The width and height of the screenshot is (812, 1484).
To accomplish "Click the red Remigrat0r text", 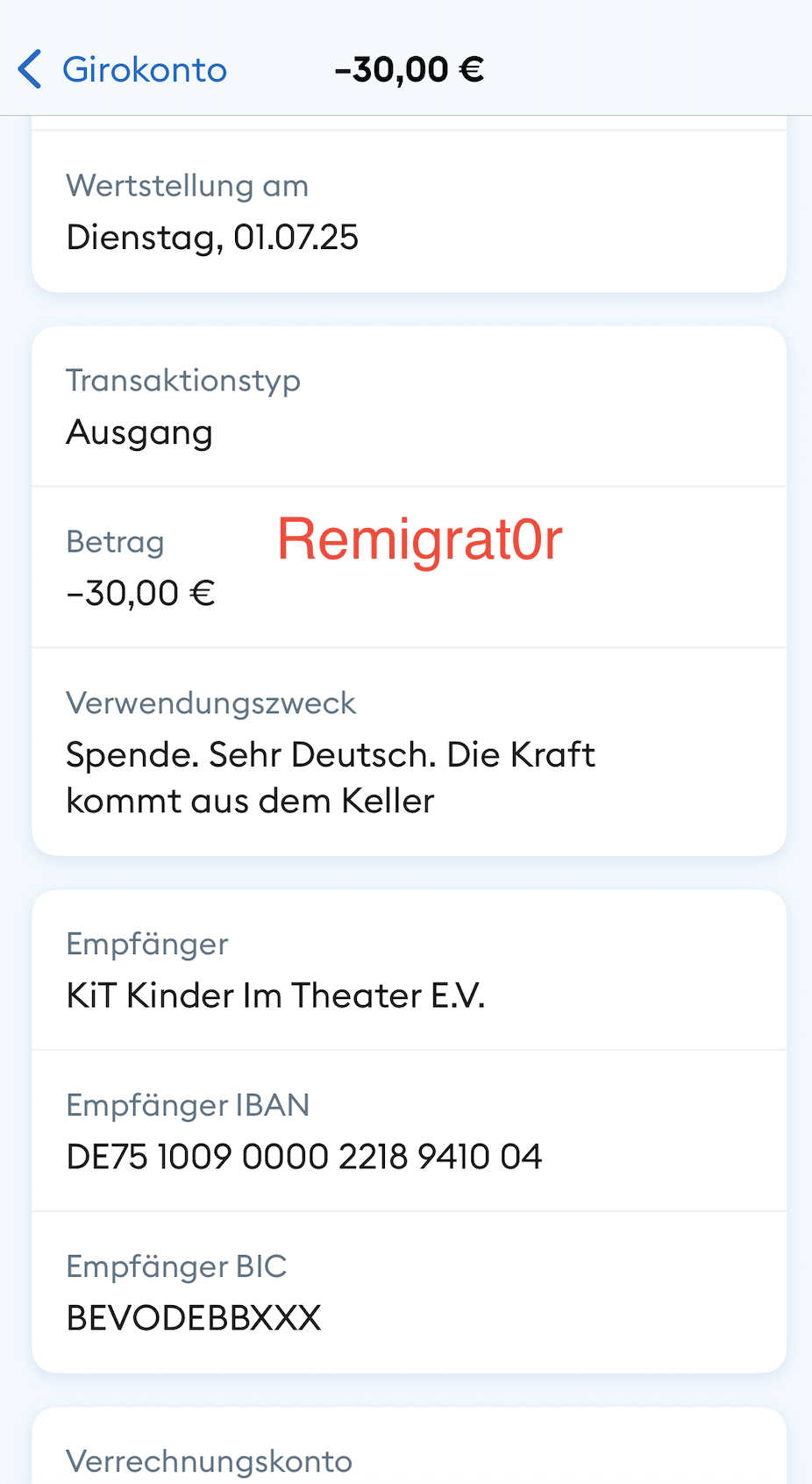I will [419, 539].
